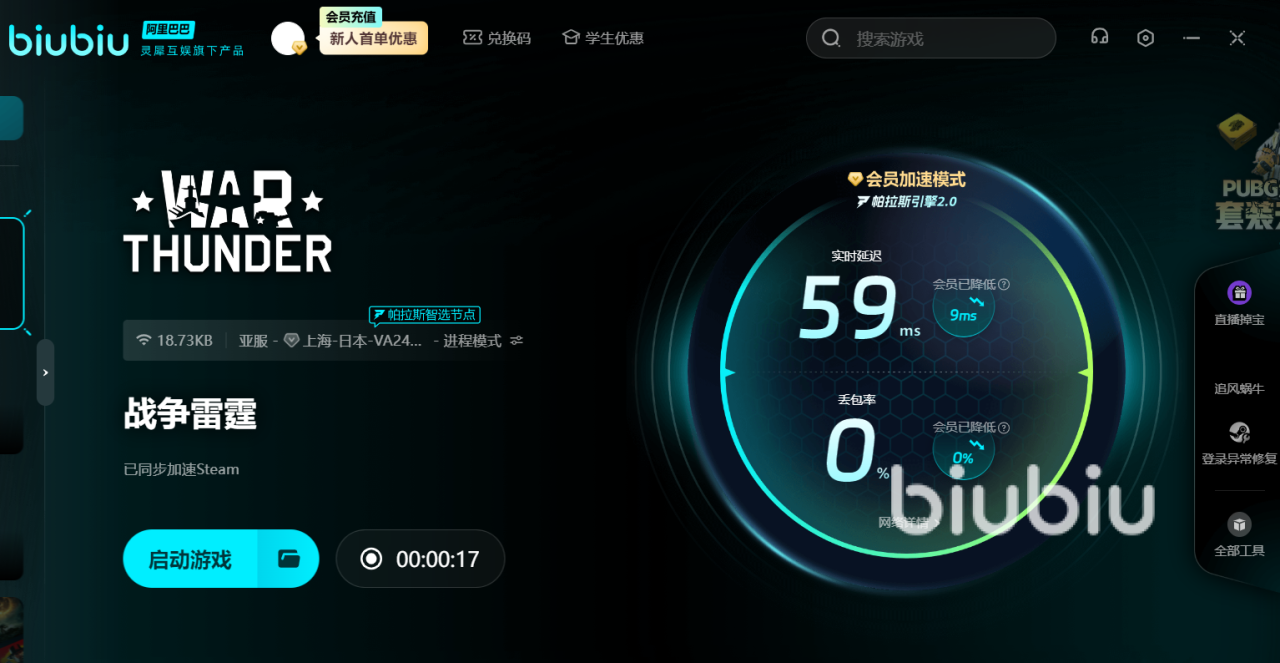1280x663 pixels.
Task: Open the 全部工具 toolbox icon
Action: coord(1239,525)
